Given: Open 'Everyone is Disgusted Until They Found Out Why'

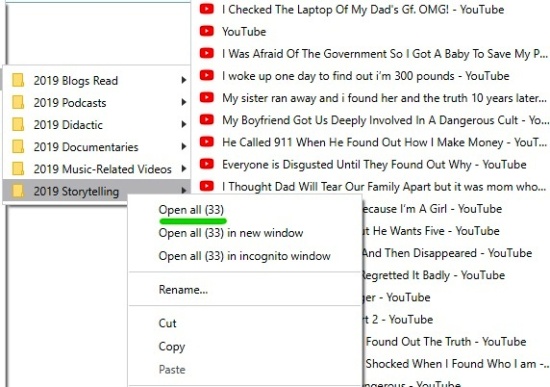Looking at the screenshot, I should 374,164.
